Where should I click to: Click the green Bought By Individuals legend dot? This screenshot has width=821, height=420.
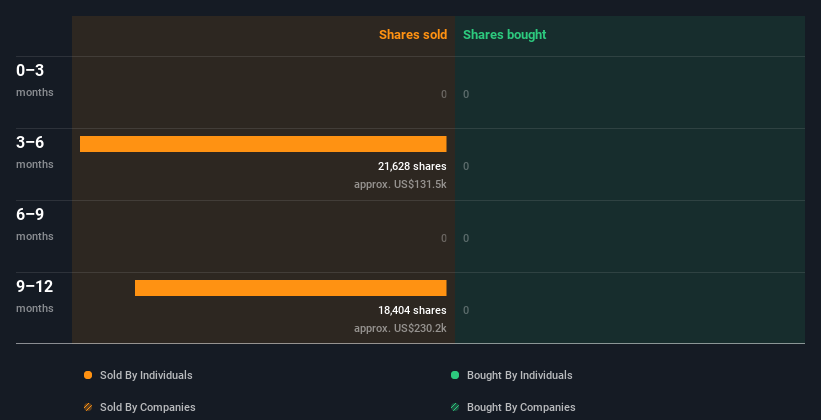[x=455, y=375]
